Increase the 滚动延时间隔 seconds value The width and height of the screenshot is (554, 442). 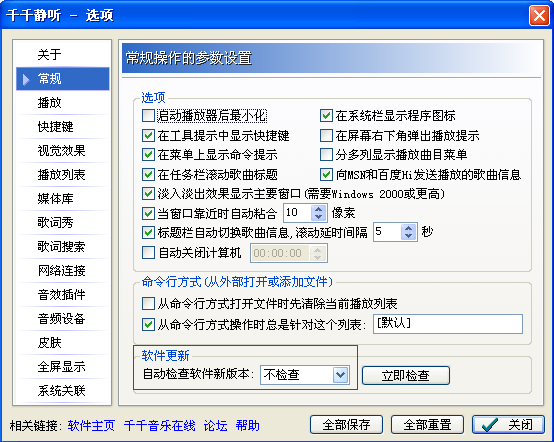pos(408,228)
